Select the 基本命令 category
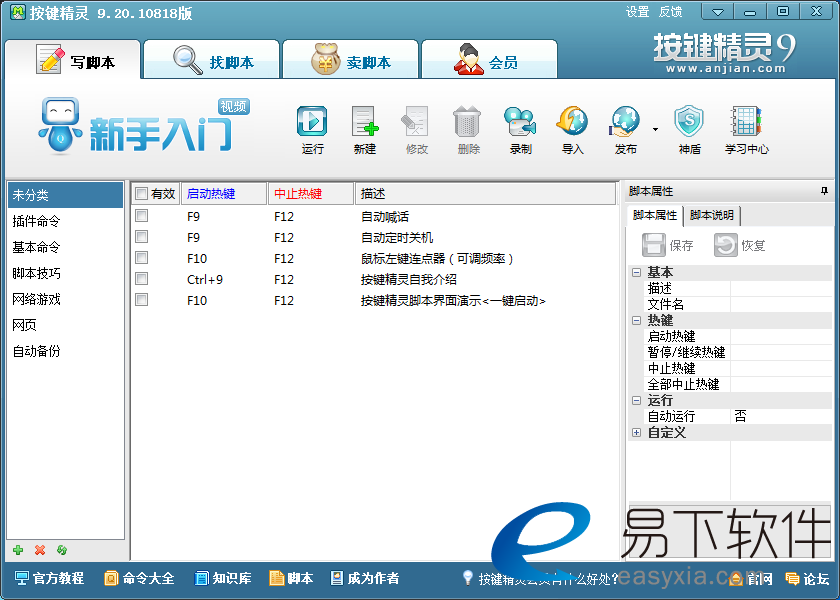 (65, 247)
